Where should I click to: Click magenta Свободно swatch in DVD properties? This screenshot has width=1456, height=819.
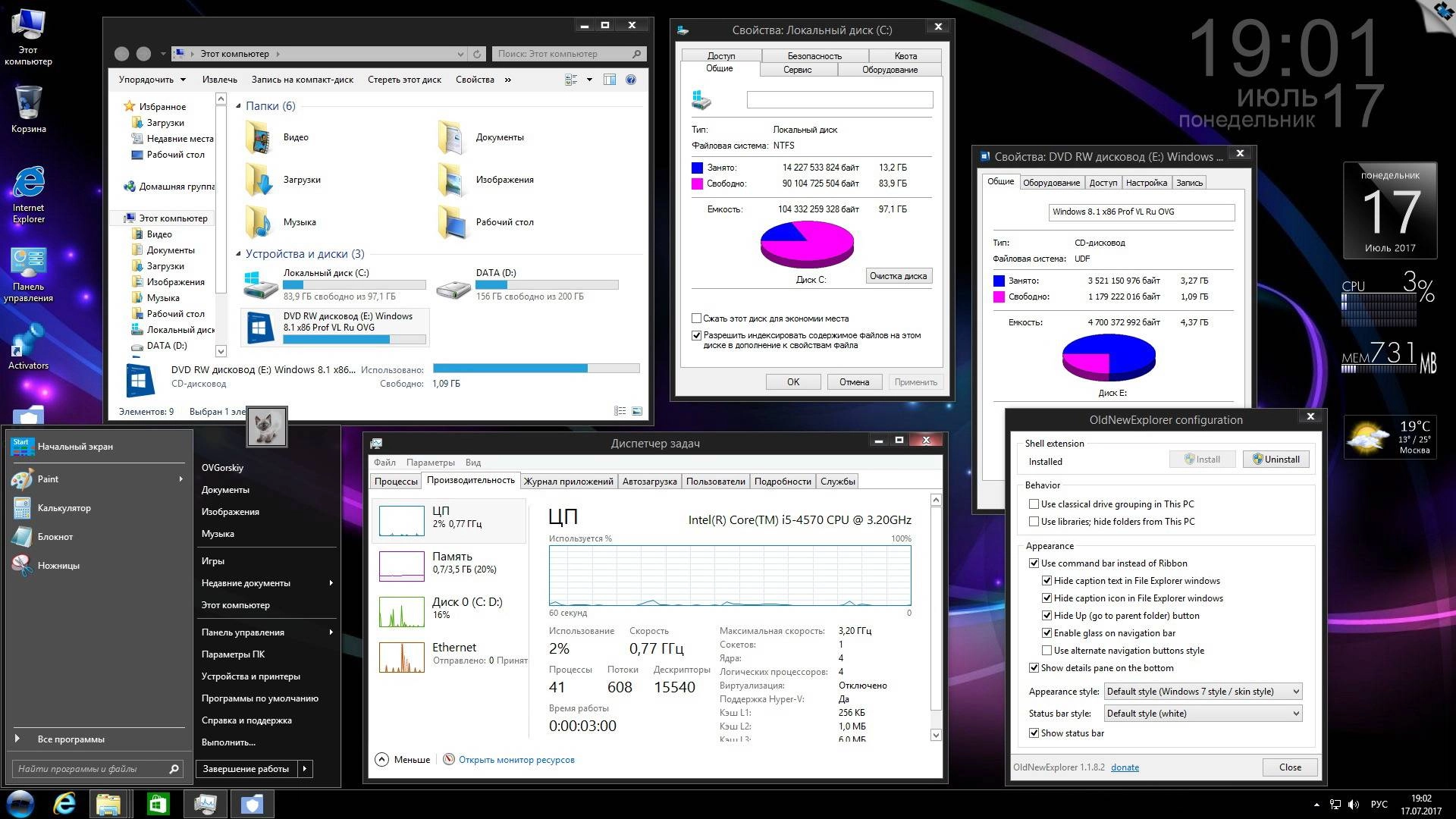click(x=999, y=297)
